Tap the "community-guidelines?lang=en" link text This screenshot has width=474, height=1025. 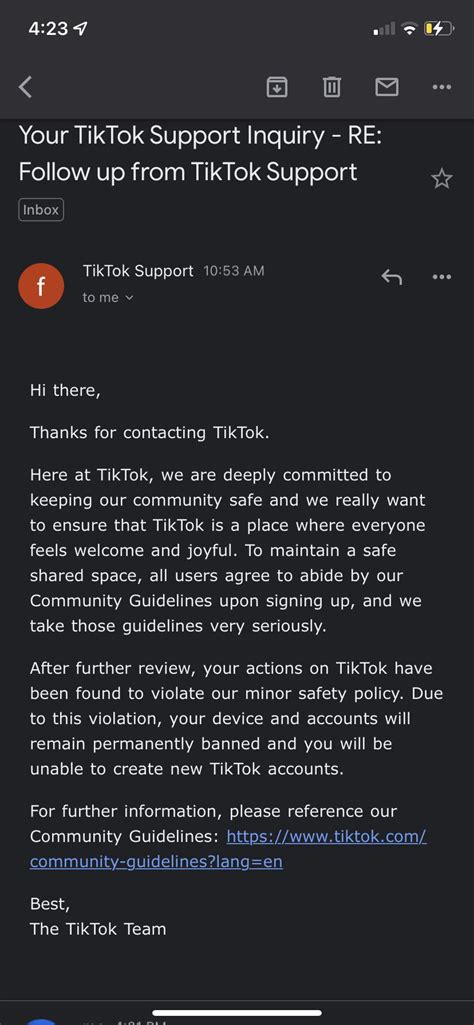point(156,862)
